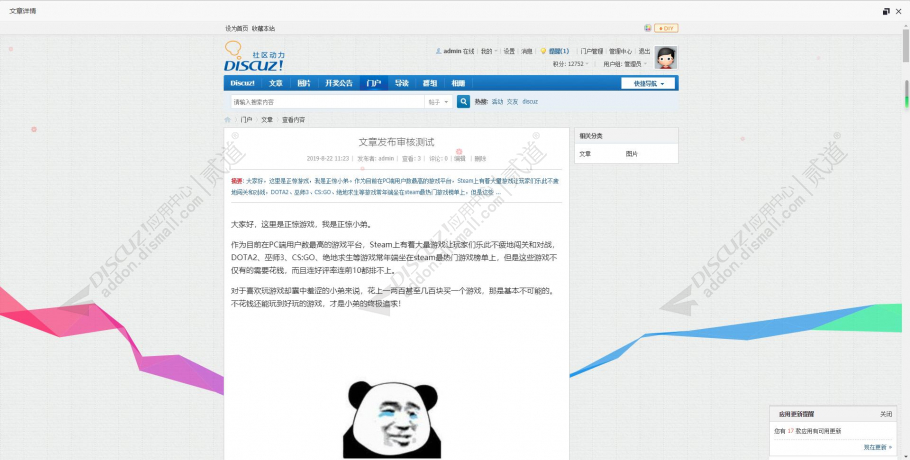The height and width of the screenshot is (460, 910).
Task: Open the 设置 link
Action: click(x=509, y=51)
